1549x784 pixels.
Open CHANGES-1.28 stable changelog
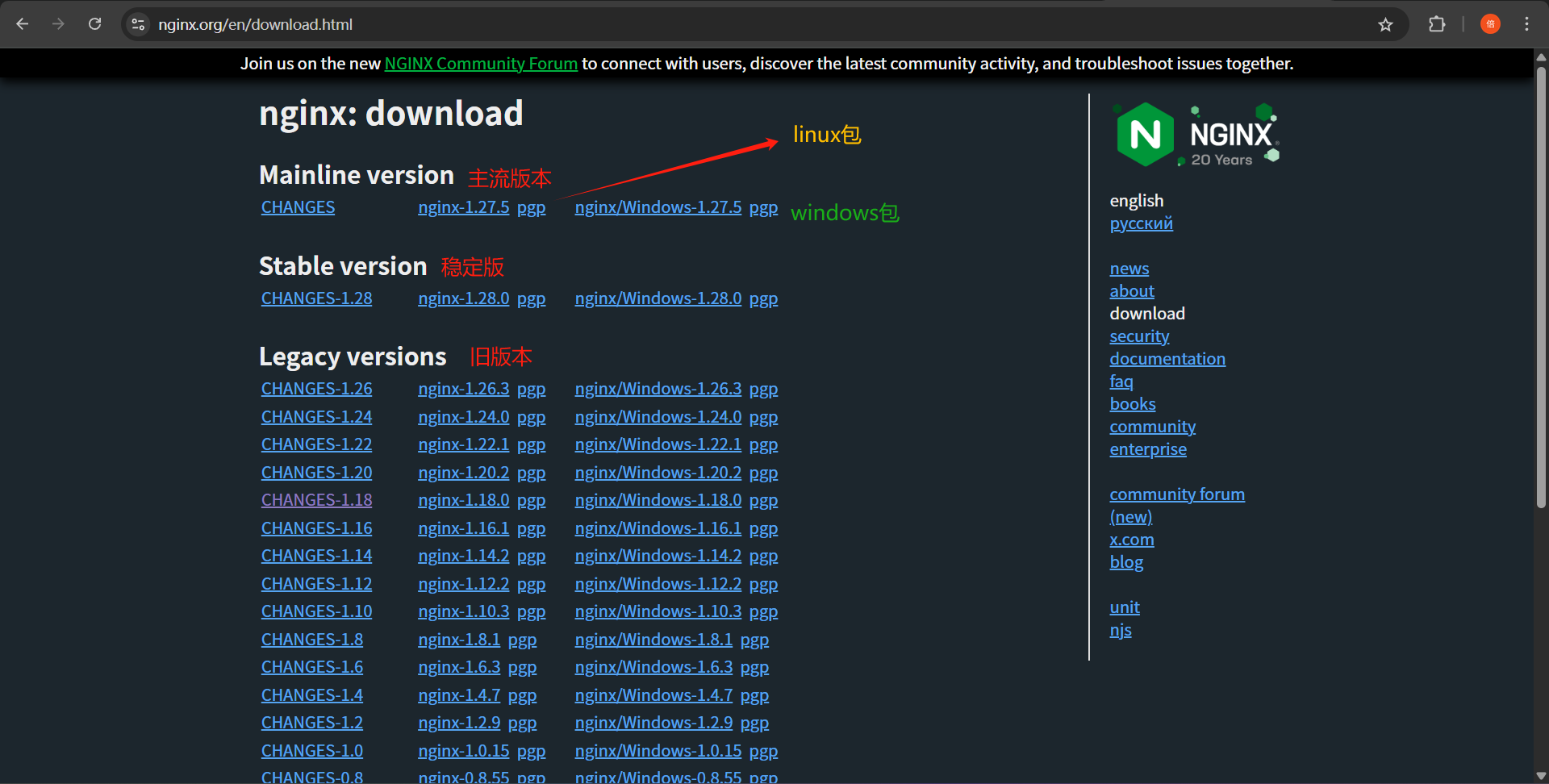317,298
